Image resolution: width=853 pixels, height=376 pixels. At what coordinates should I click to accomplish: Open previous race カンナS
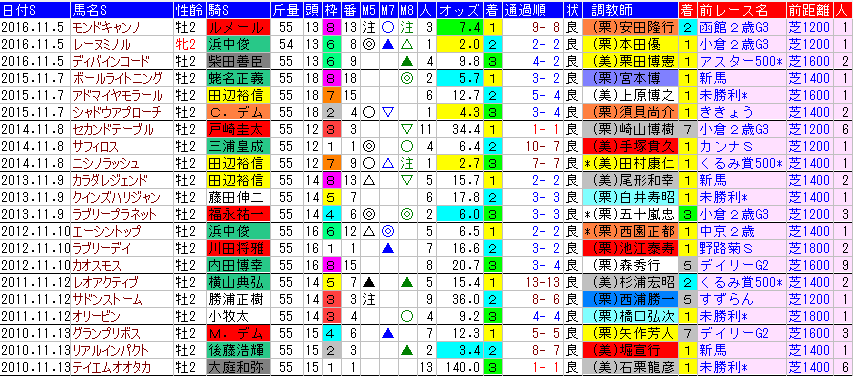[726, 146]
